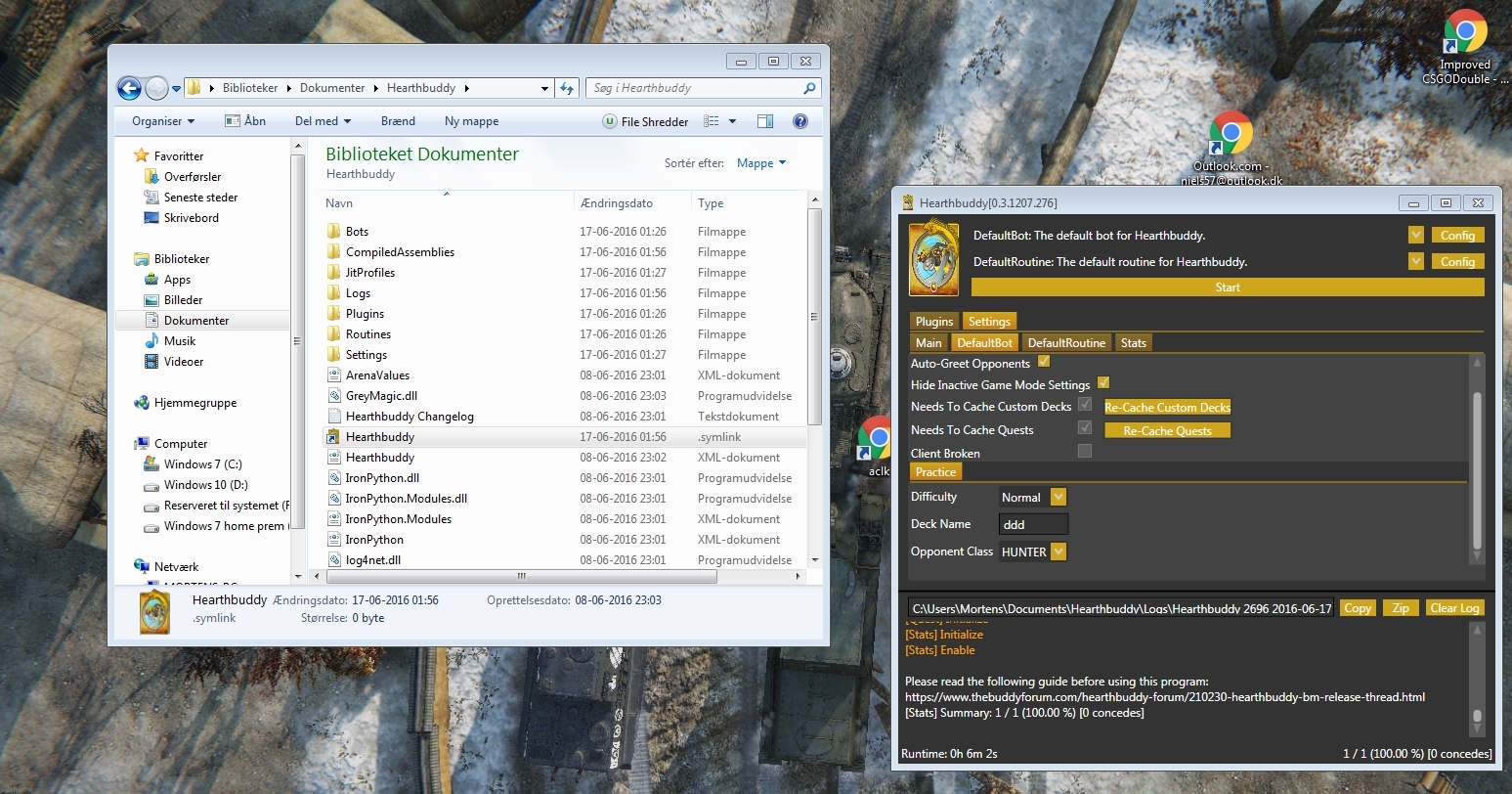The width and height of the screenshot is (1512, 794).
Task: Go back using Explorer's Back arrow
Action: click(129, 88)
